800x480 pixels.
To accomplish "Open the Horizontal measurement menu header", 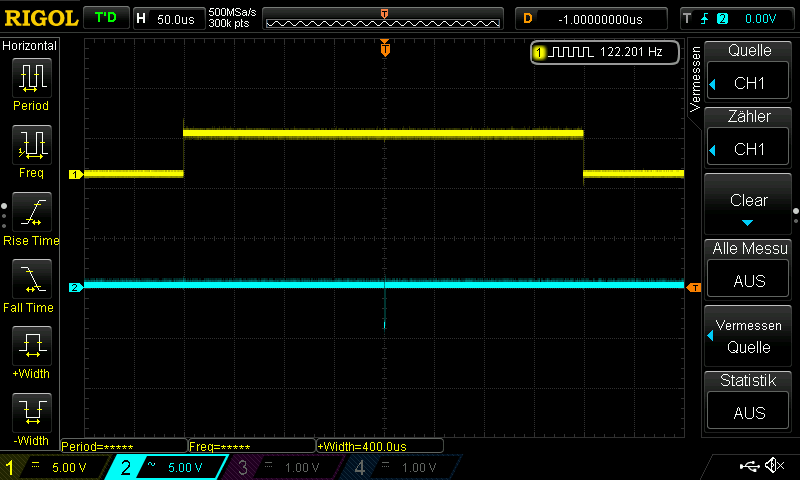I will (x=30, y=46).
